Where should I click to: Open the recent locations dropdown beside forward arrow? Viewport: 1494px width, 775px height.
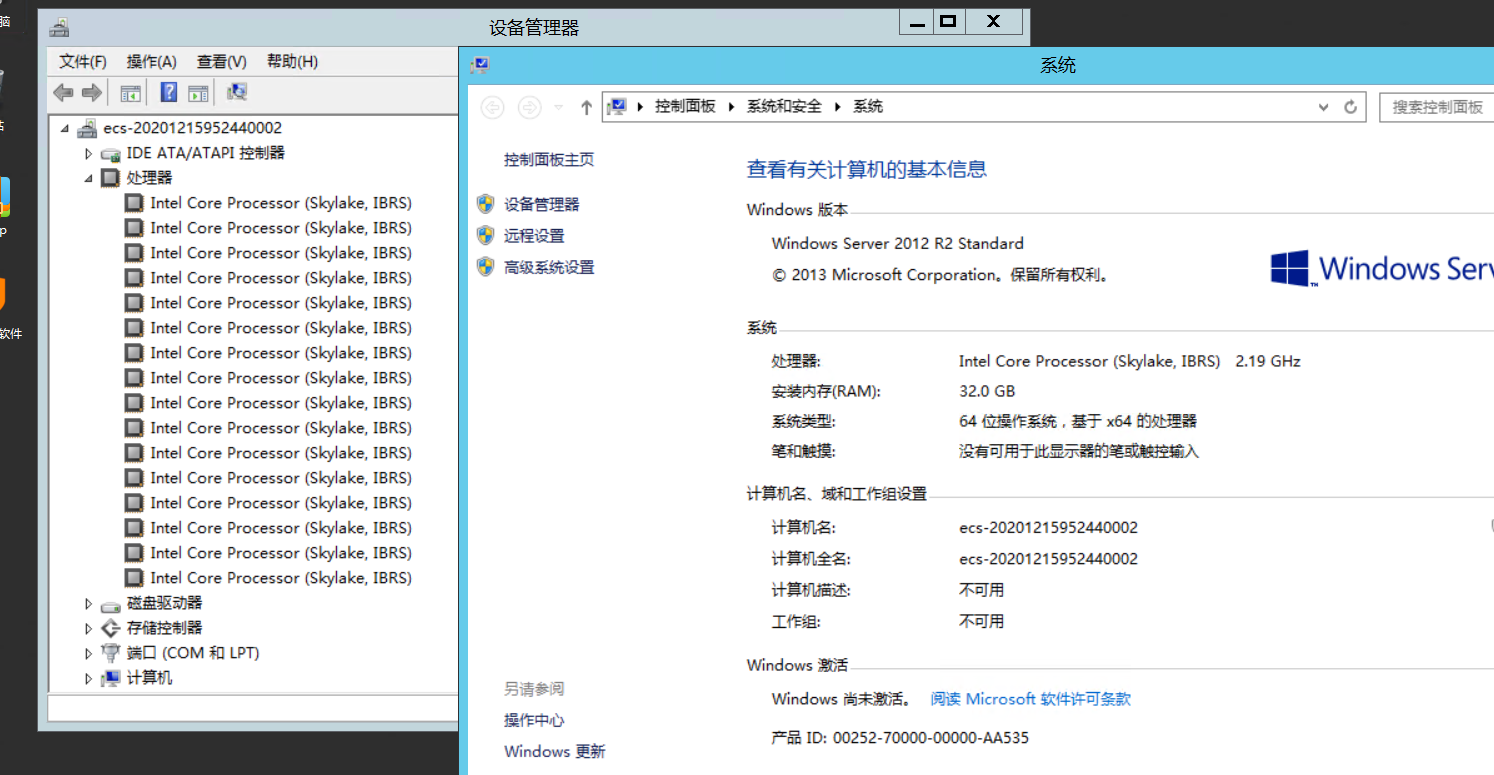point(559,107)
